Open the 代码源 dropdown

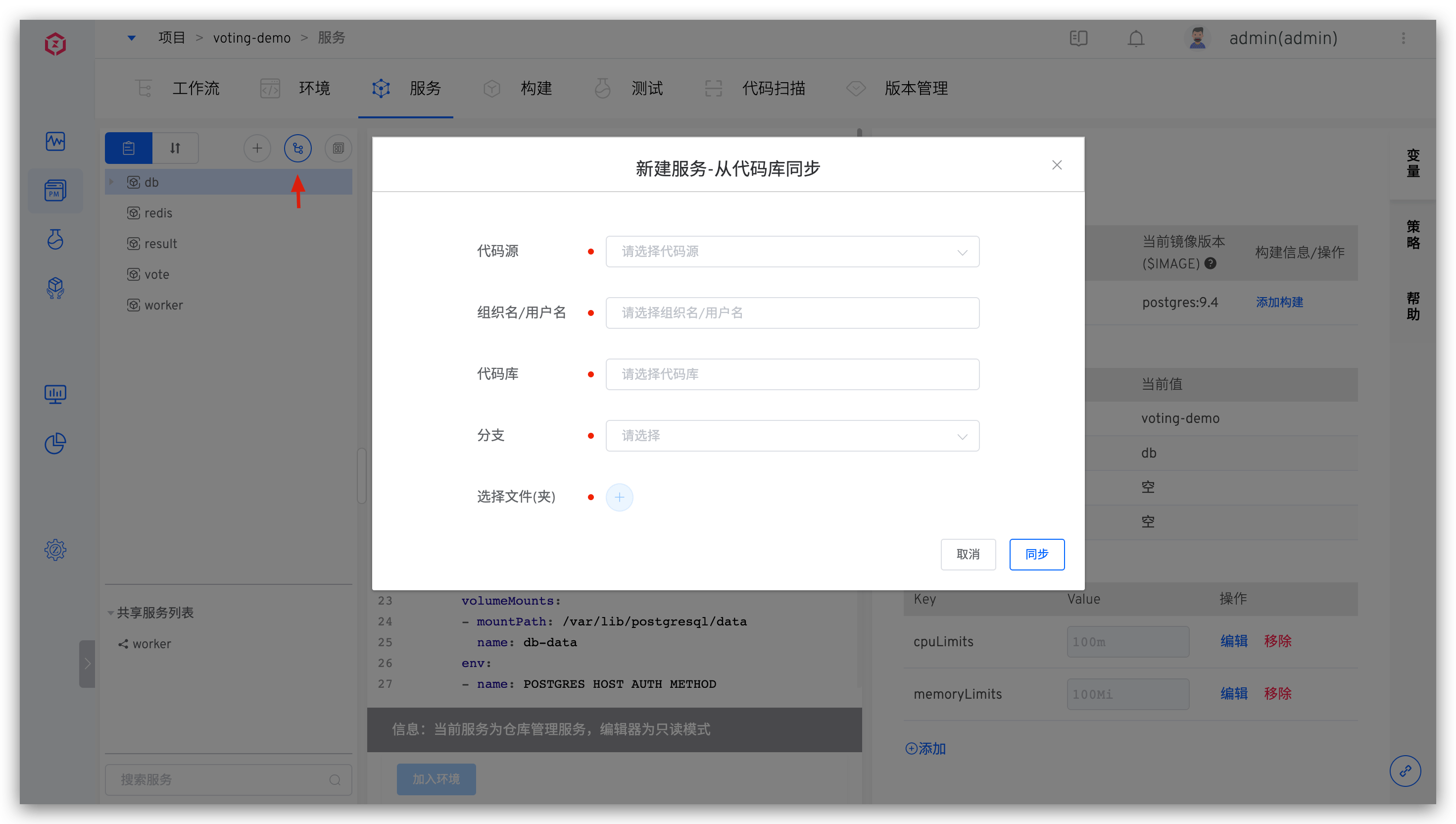click(792, 252)
